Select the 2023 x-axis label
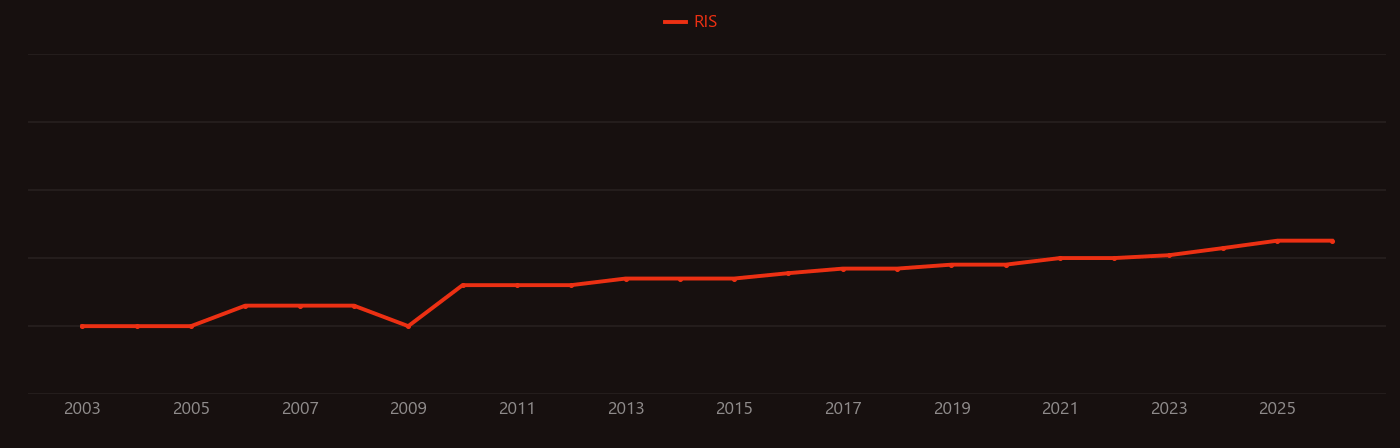This screenshot has height=448, width=1400. tap(1169, 409)
